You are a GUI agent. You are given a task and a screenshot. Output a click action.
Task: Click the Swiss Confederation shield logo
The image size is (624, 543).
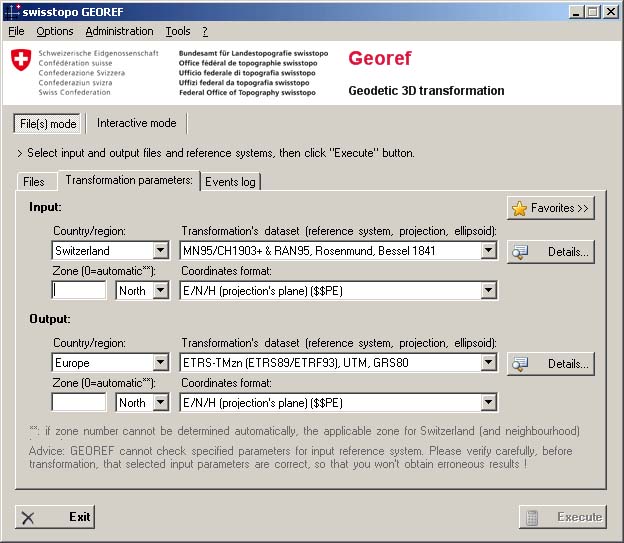(21, 60)
